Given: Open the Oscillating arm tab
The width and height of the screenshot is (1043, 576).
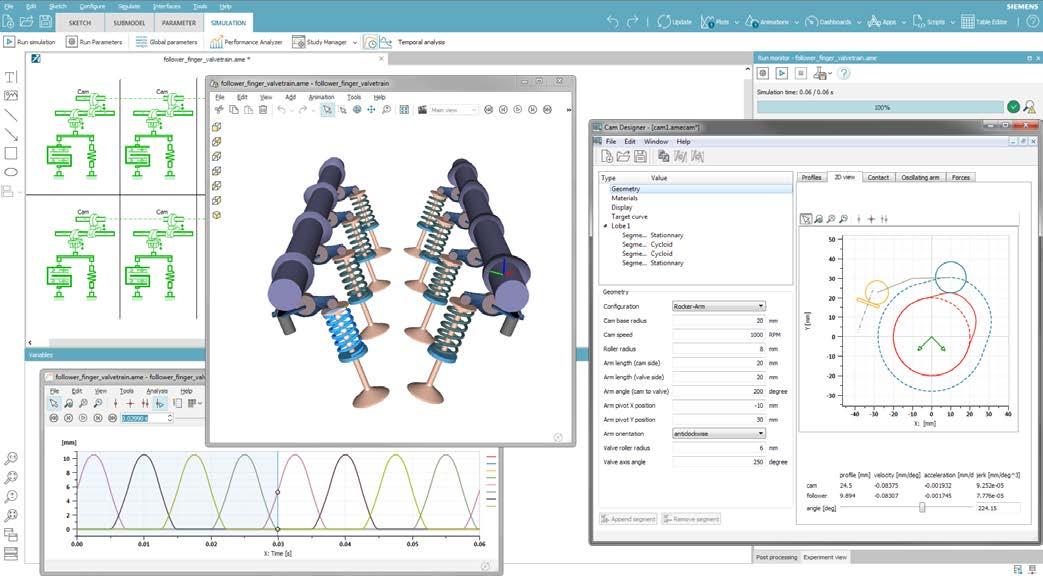Looking at the screenshot, I should (920, 178).
